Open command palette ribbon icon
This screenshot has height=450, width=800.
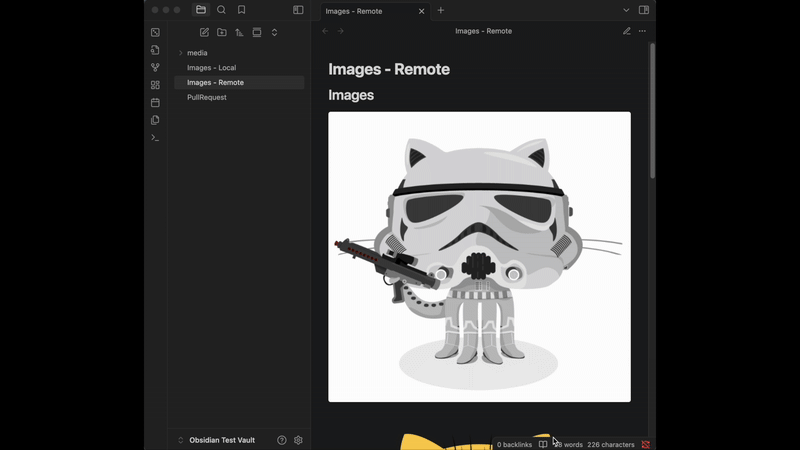coord(156,138)
